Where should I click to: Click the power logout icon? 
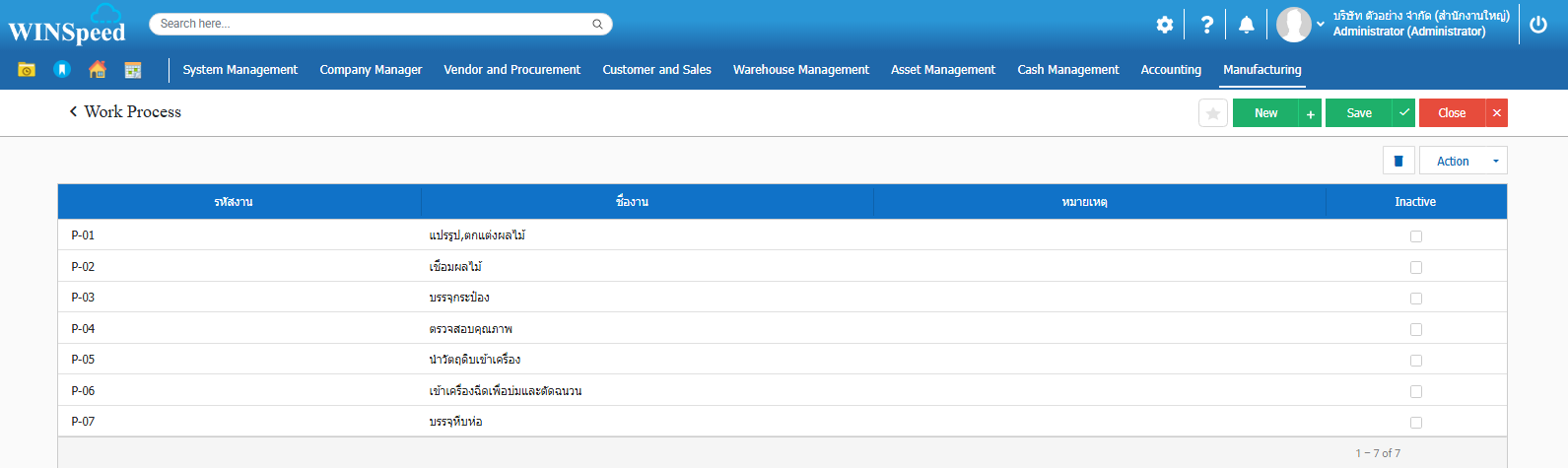click(x=1538, y=25)
